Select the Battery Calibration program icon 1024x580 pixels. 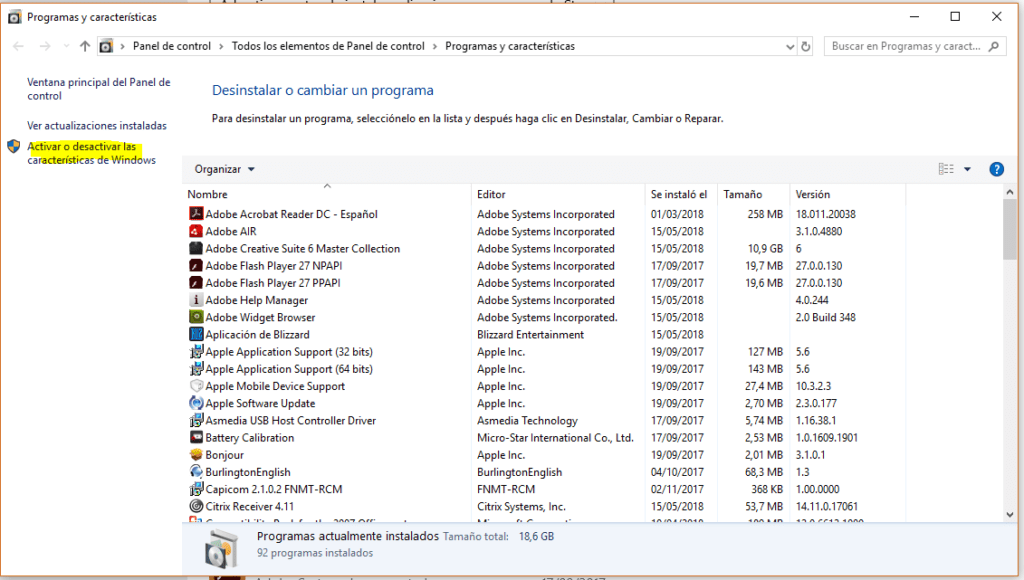(197, 437)
